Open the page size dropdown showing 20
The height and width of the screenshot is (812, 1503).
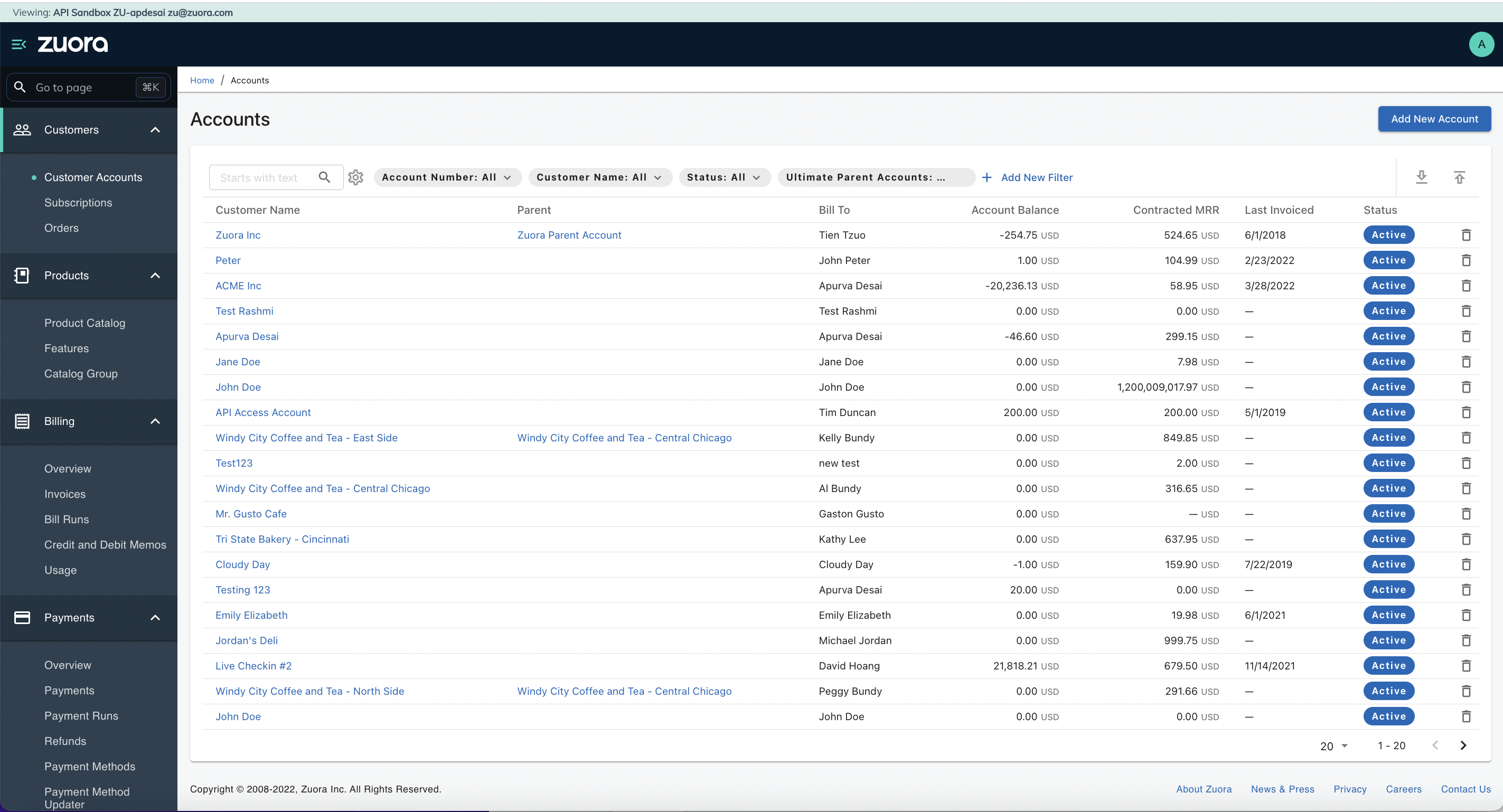click(1334, 745)
